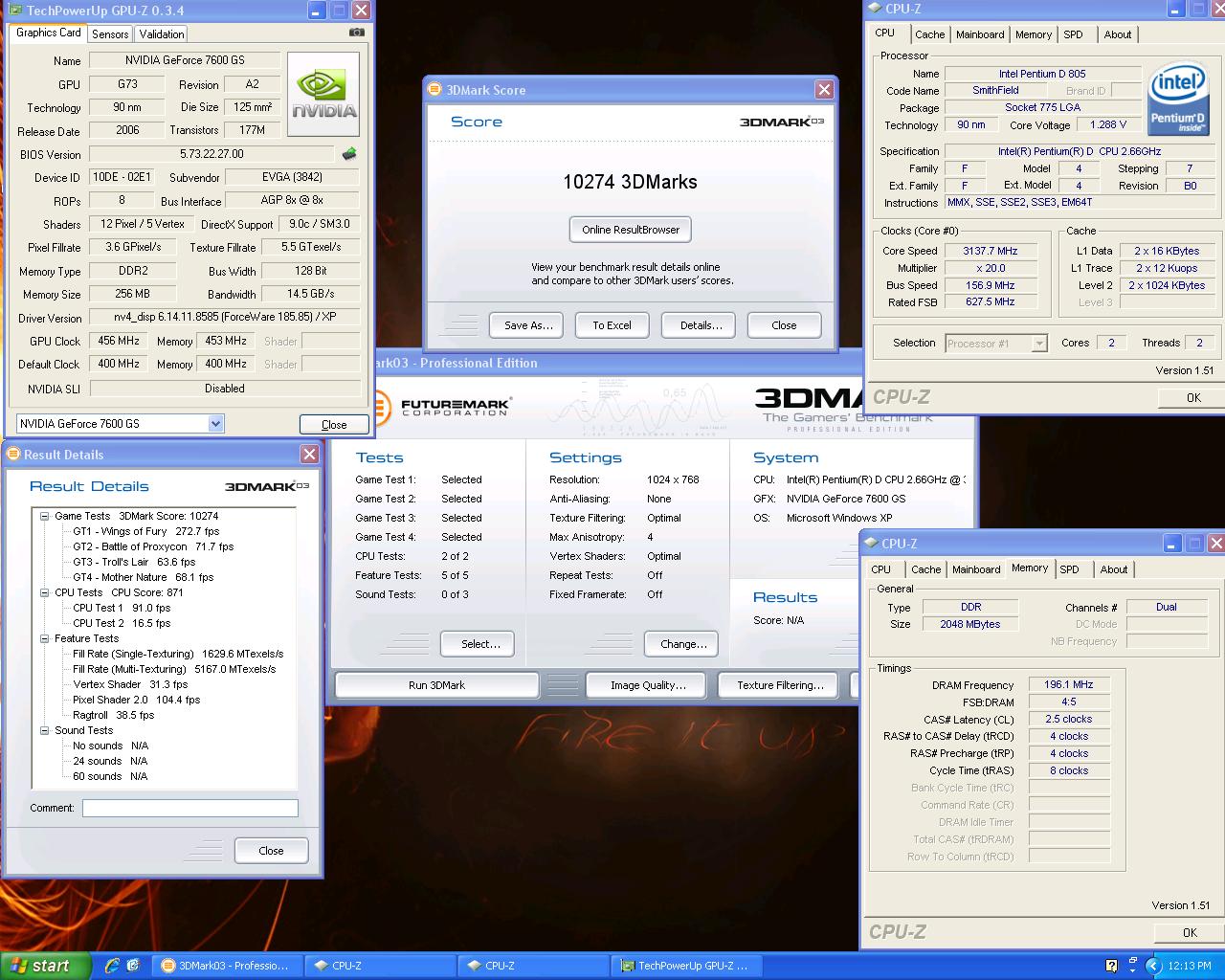Open the GPU selection dropdown in GPU-Z

pyautogui.click(x=215, y=423)
